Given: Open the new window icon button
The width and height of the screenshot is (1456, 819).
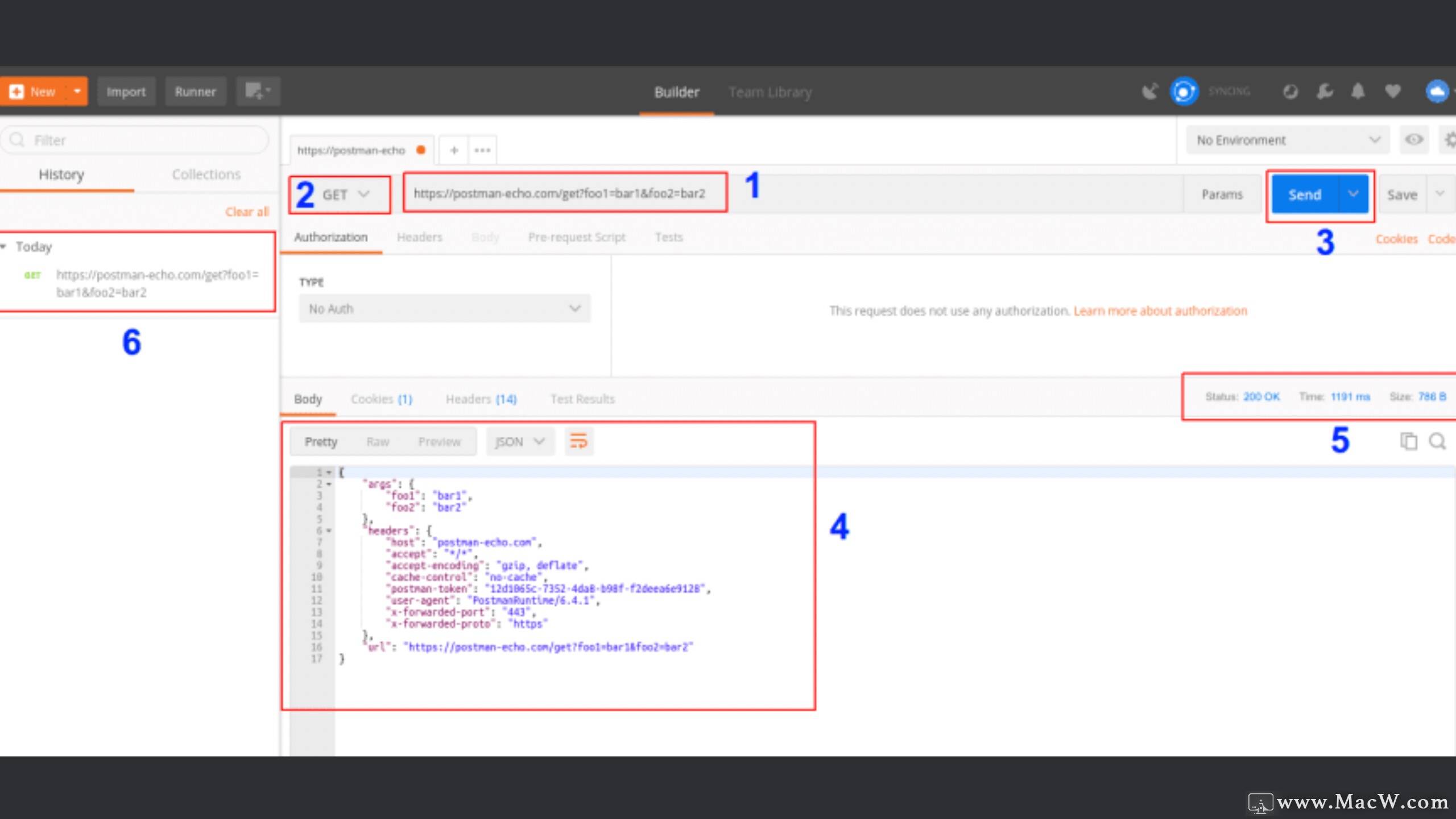Looking at the screenshot, I should (258, 91).
